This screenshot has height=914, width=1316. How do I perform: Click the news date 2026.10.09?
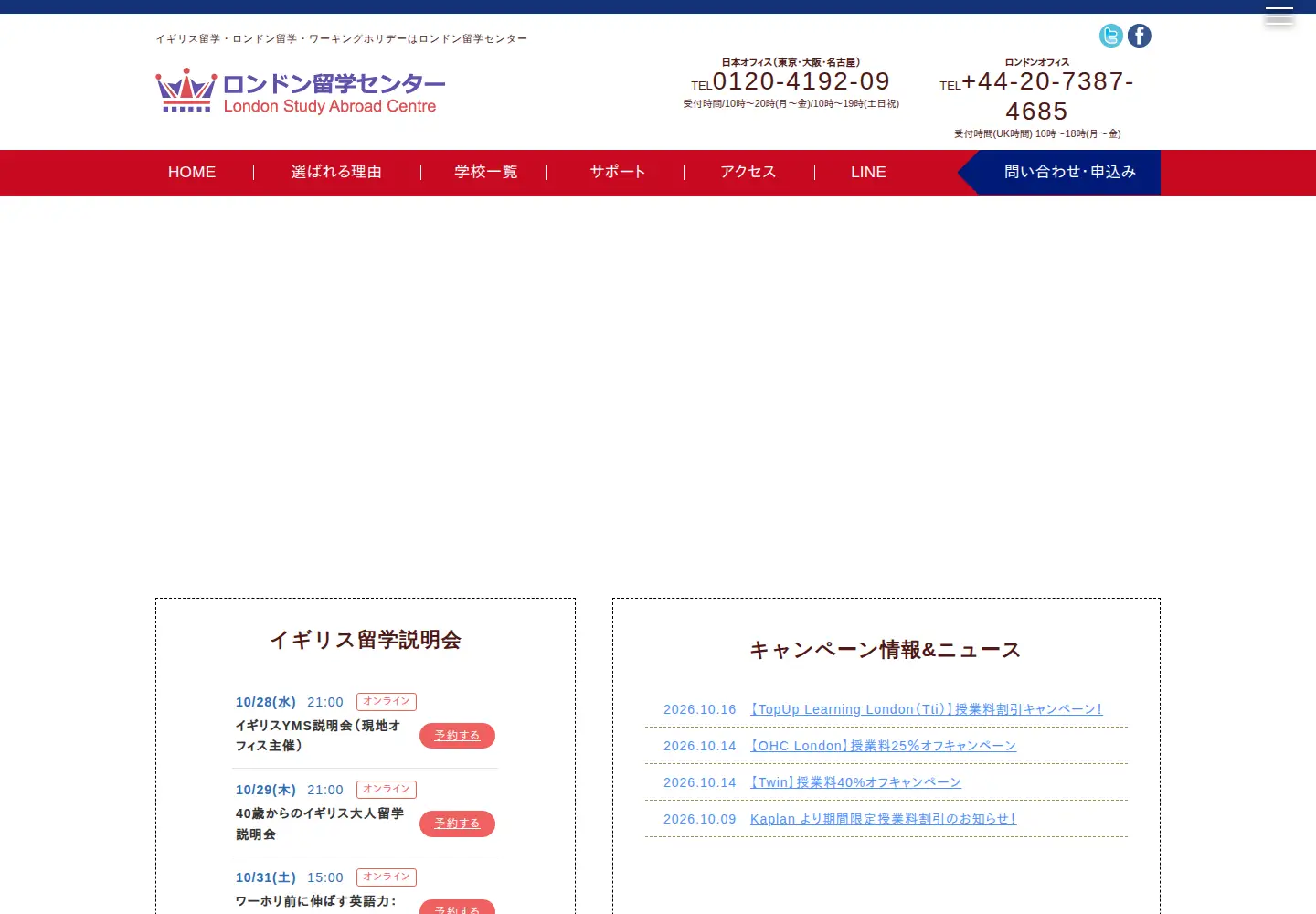click(x=700, y=819)
